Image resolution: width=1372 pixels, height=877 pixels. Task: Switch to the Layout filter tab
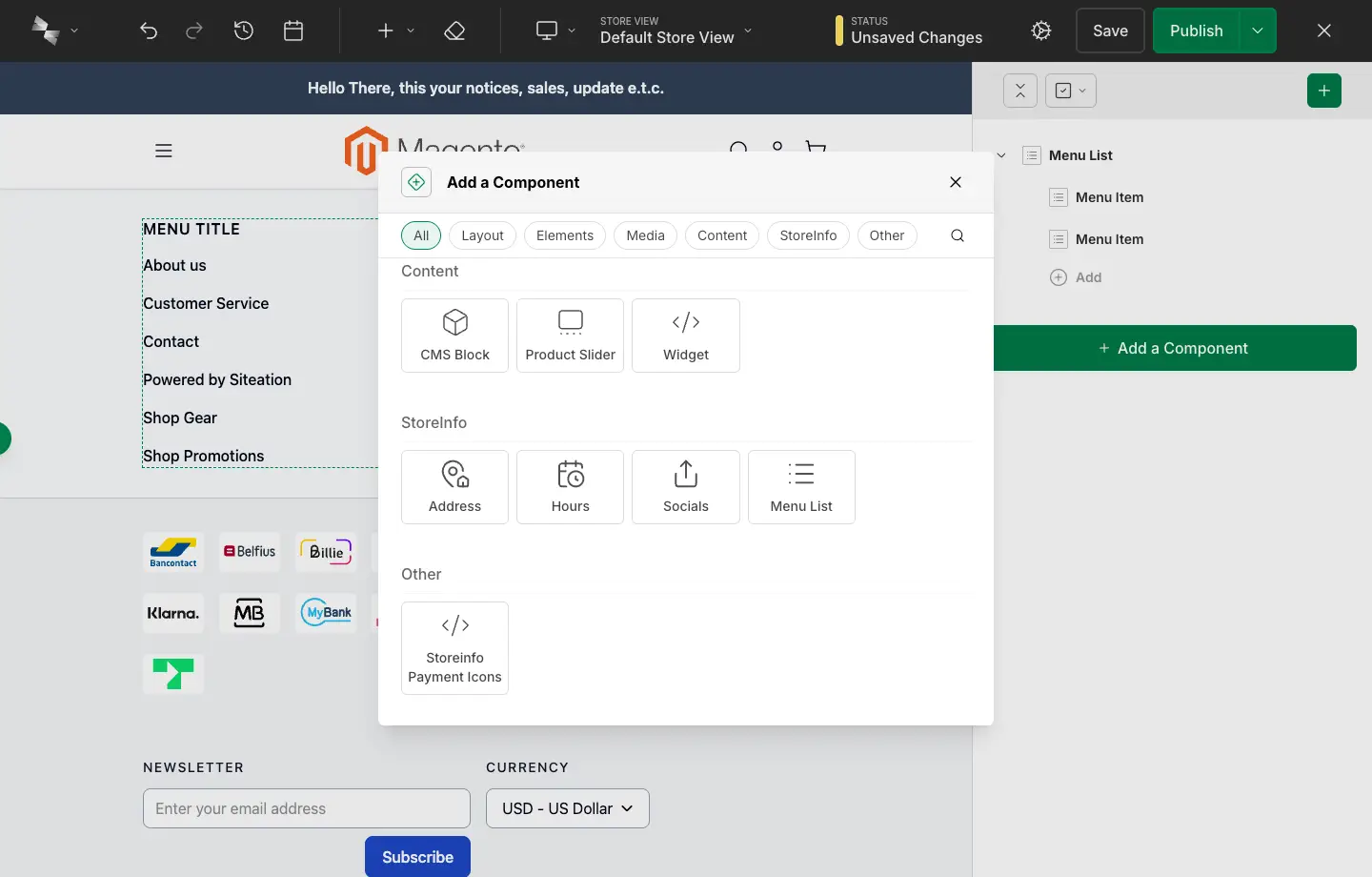pos(482,235)
